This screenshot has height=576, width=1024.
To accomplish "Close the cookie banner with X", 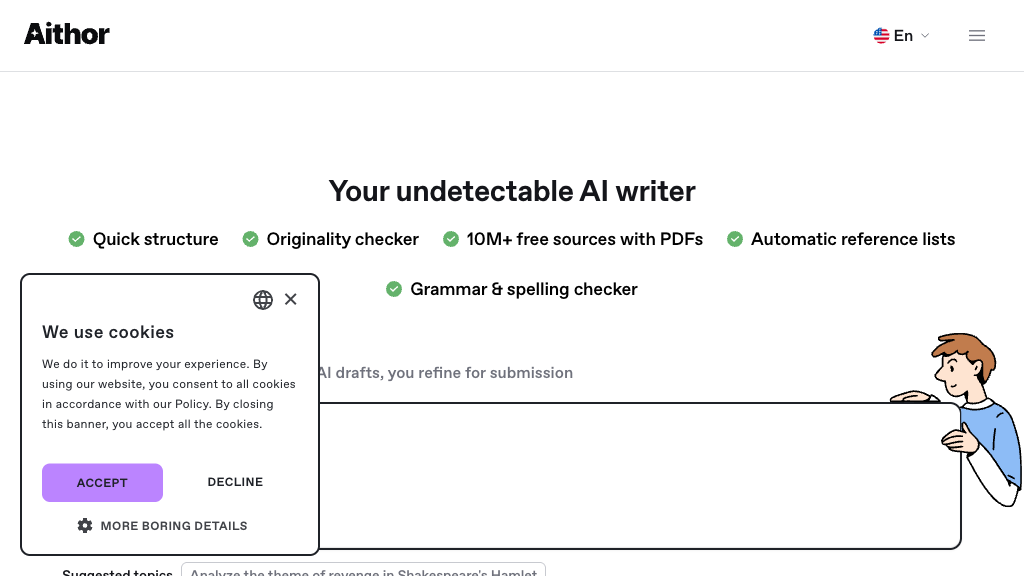I will point(291,299).
